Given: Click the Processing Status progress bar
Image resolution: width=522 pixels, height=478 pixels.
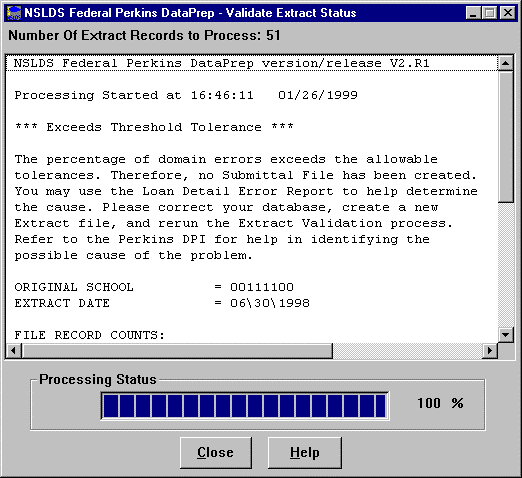Looking at the screenshot, I should click(245, 406).
